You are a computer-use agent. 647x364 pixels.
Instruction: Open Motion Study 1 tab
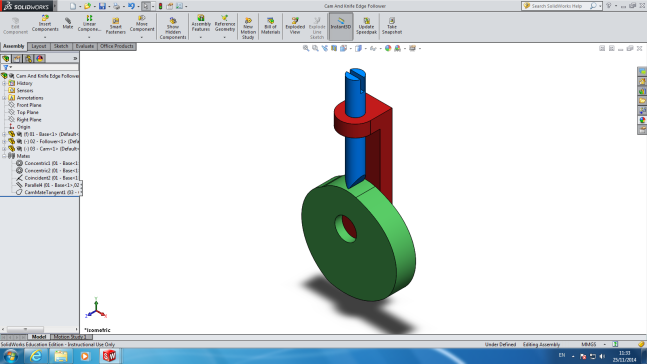(69, 337)
